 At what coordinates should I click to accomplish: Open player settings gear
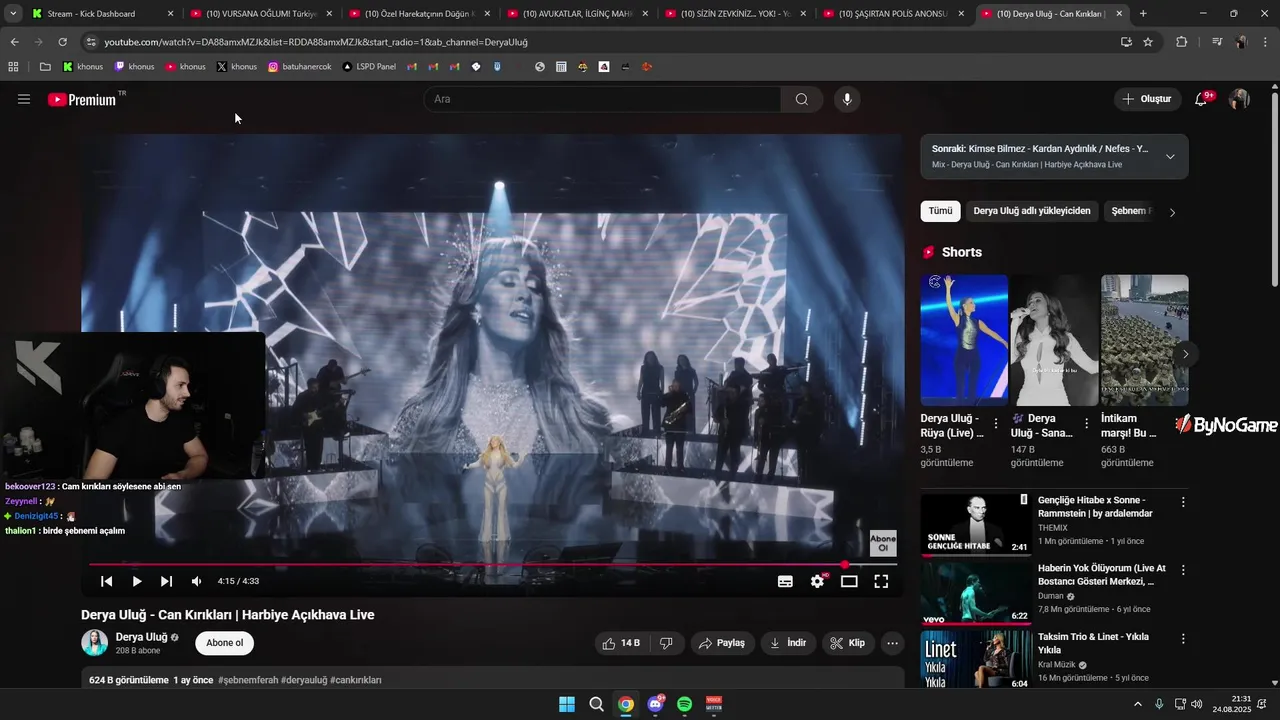(x=818, y=581)
